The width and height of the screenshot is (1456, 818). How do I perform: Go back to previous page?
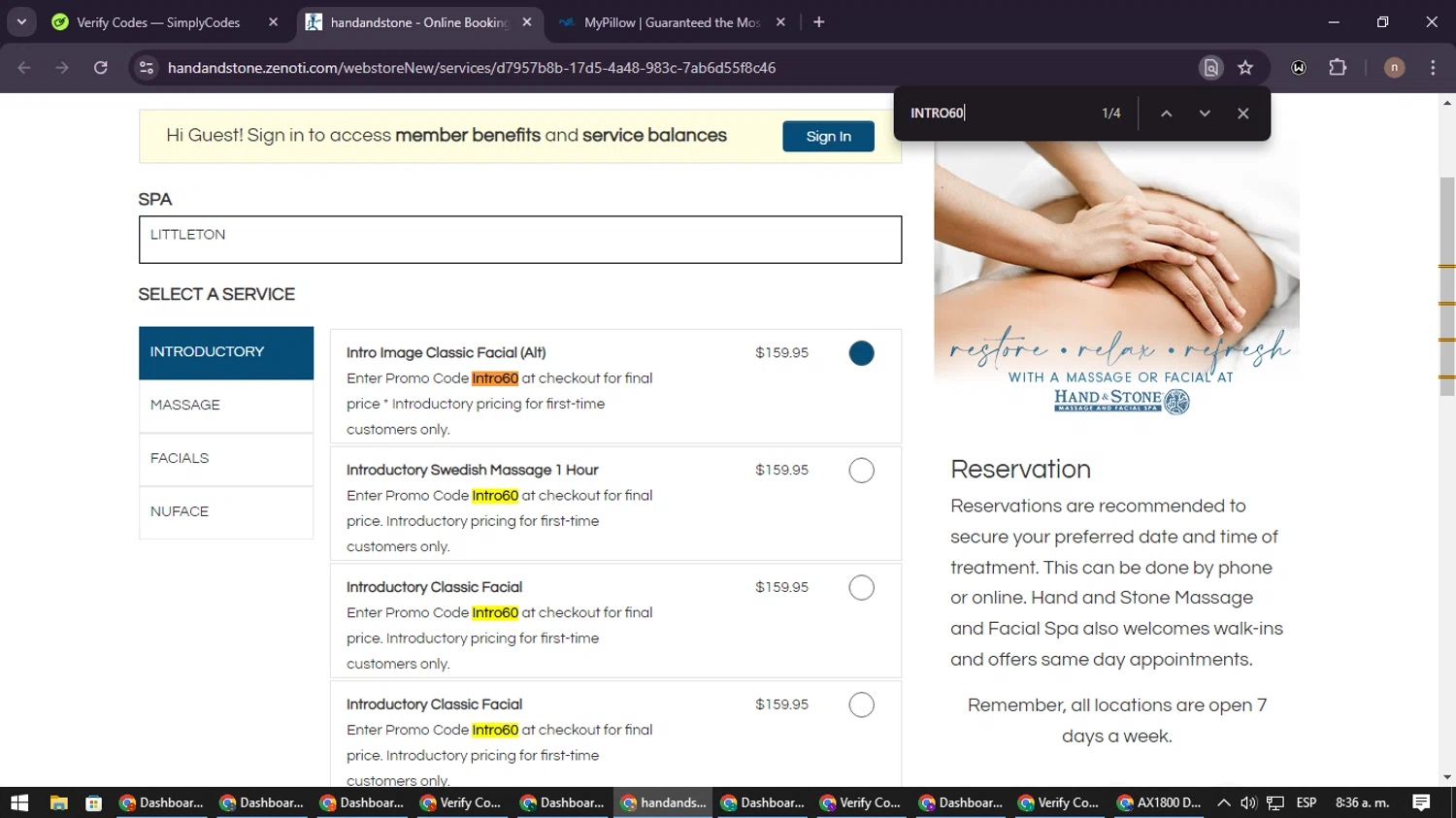coord(24,68)
